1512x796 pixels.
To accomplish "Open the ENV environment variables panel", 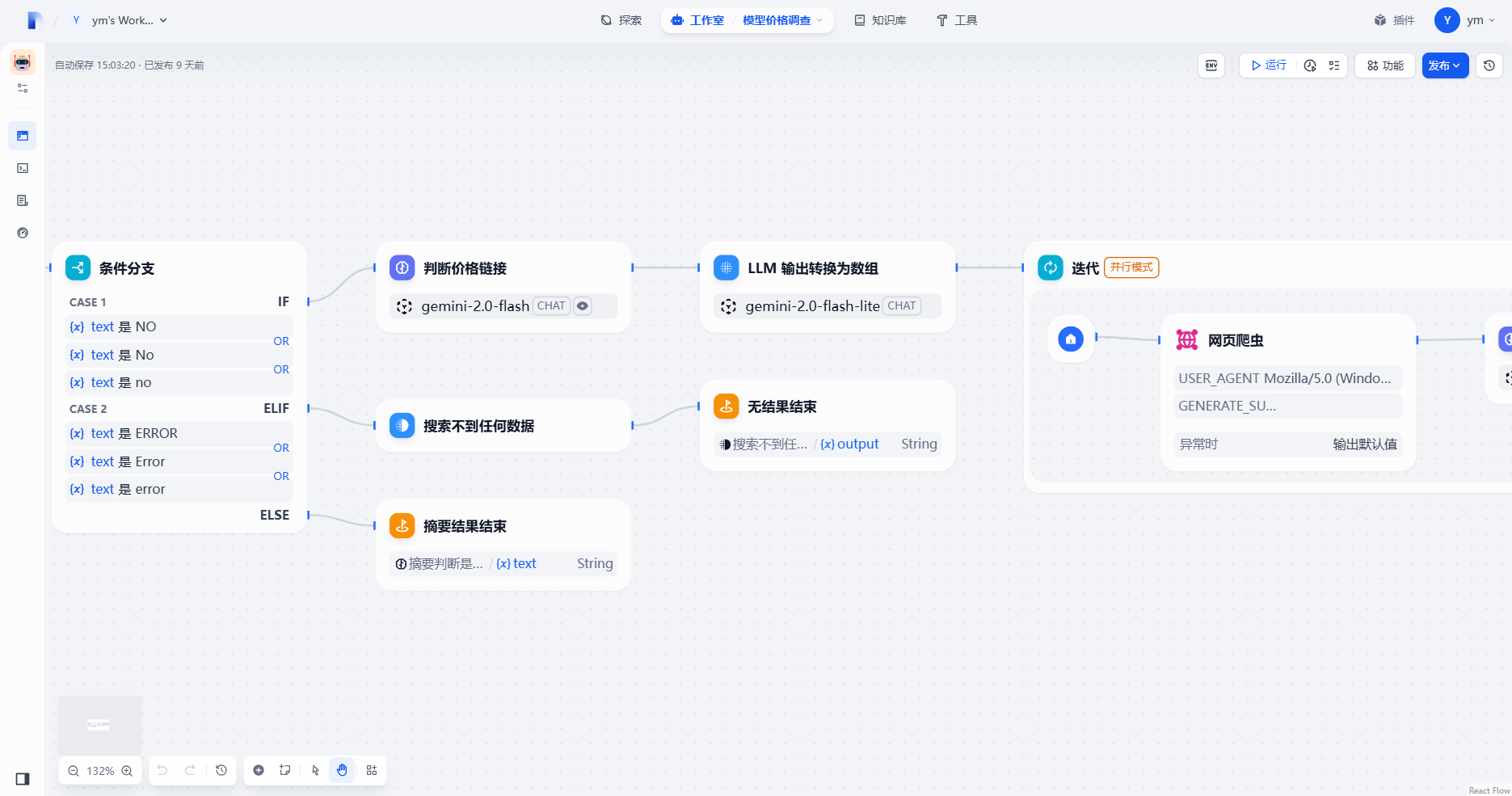I will 1211,65.
